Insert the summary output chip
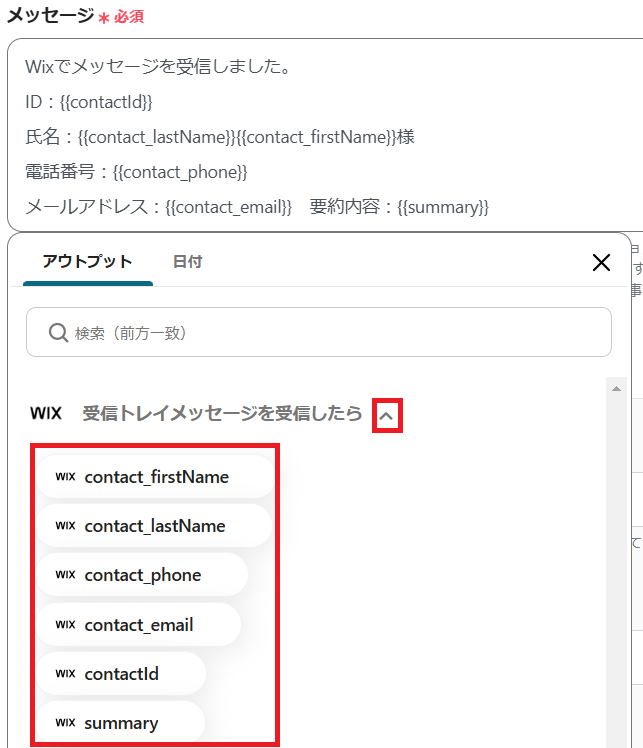The width and height of the screenshot is (643, 748). (x=121, y=723)
